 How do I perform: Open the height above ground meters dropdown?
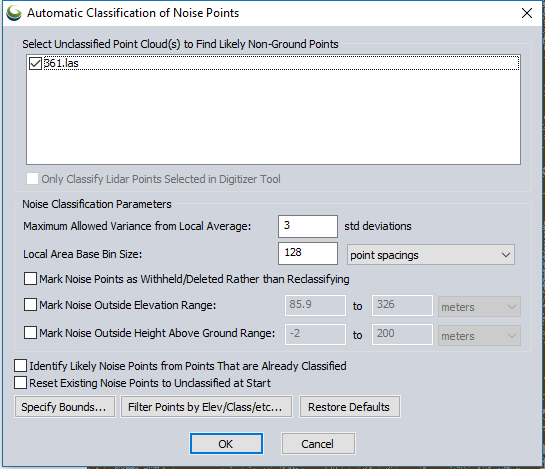click(479, 335)
